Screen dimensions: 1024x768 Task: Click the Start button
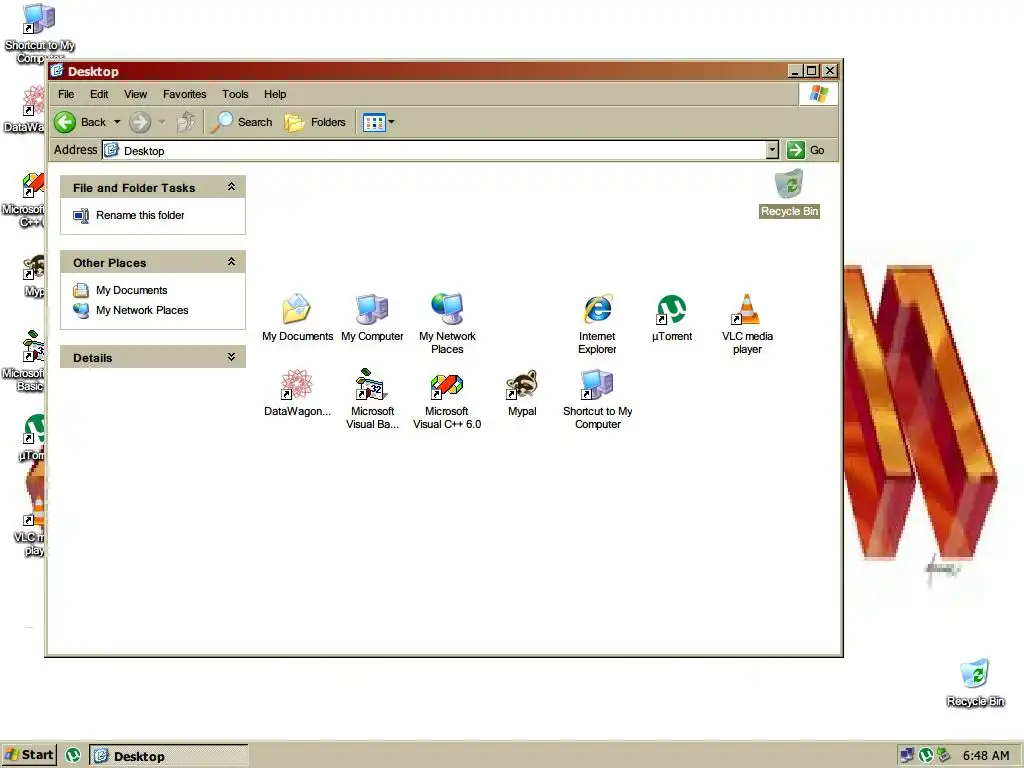click(x=29, y=755)
